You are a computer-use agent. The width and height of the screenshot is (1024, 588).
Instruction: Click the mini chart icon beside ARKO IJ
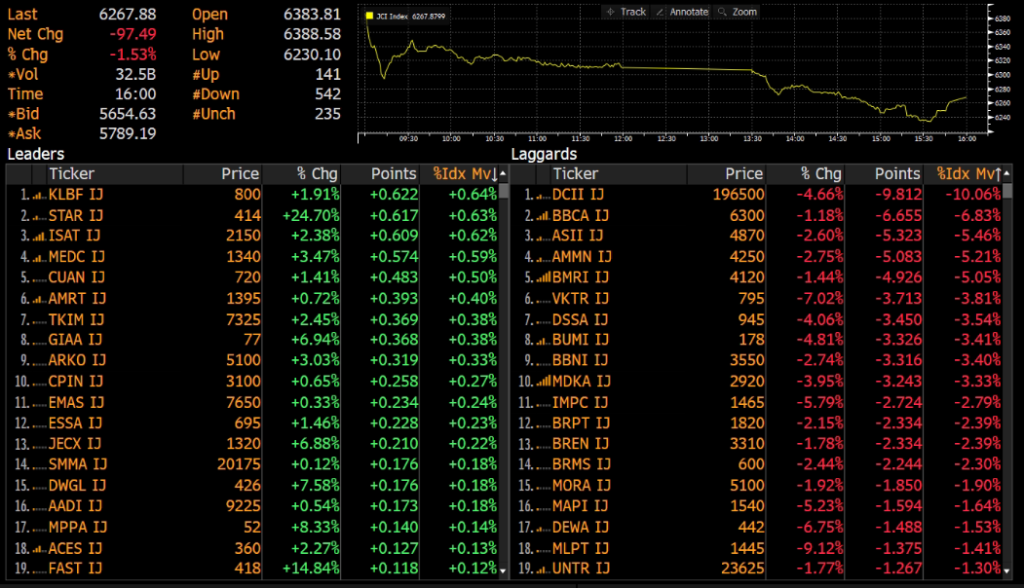[x=39, y=361]
